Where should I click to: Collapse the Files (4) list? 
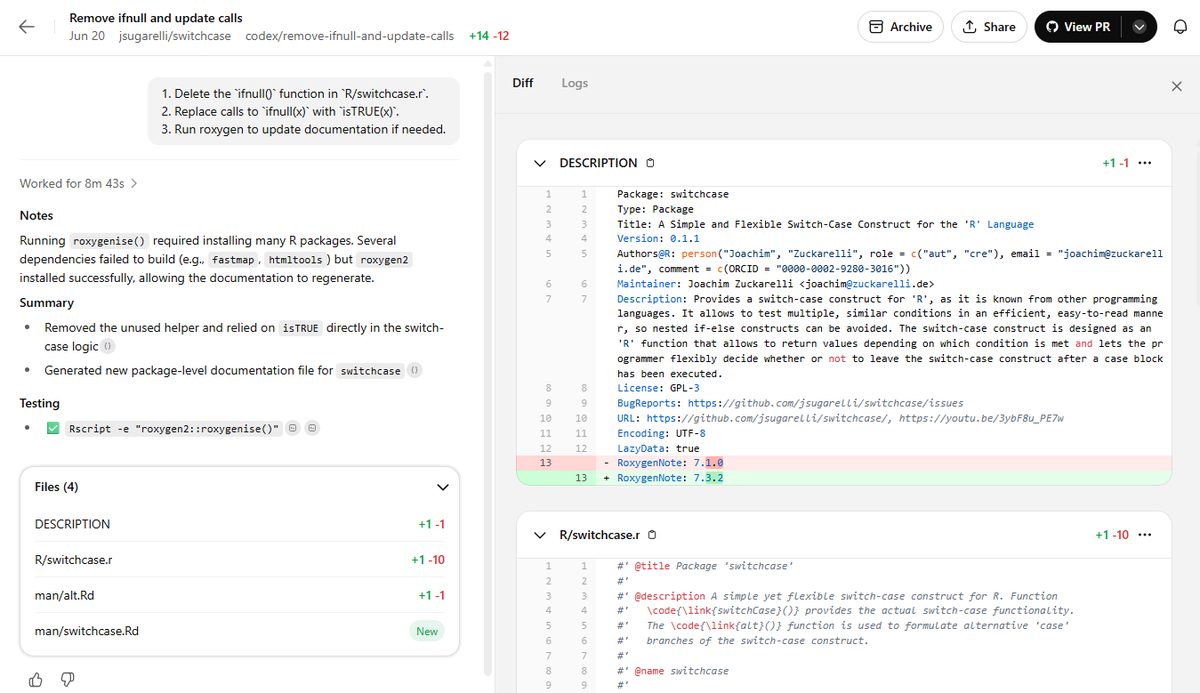click(x=442, y=487)
